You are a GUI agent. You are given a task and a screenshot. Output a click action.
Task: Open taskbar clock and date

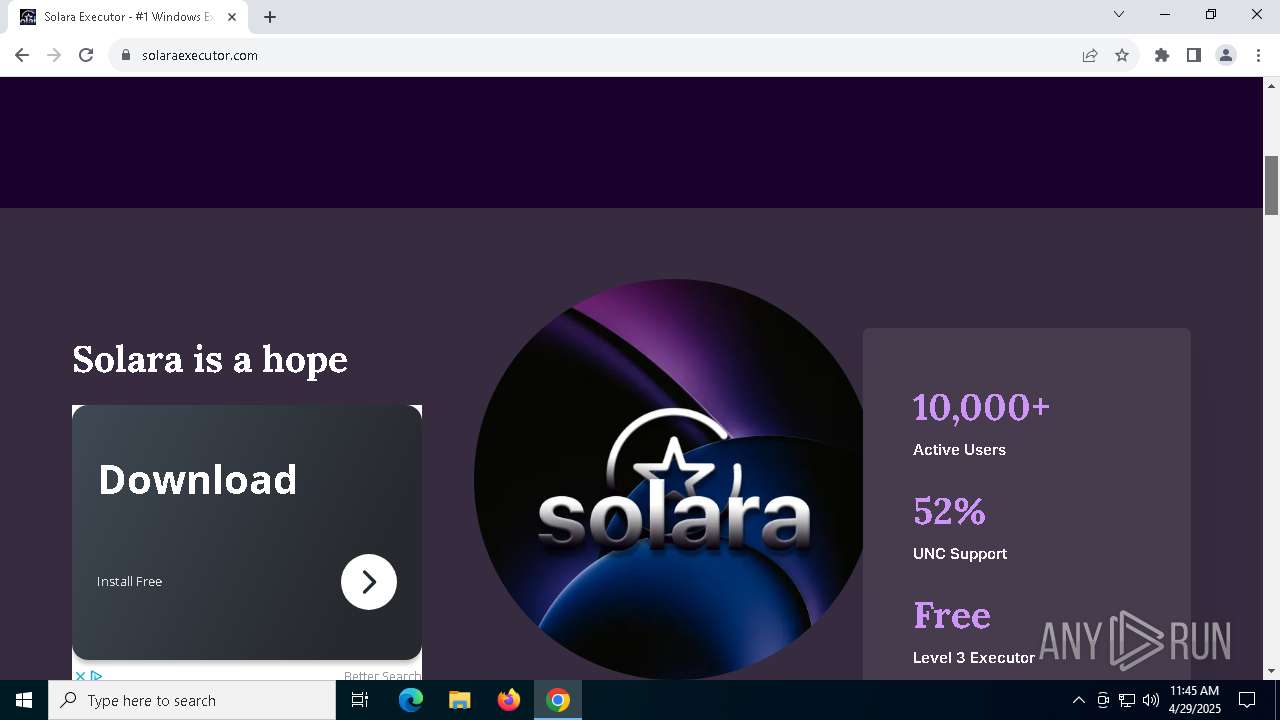tap(1195, 700)
